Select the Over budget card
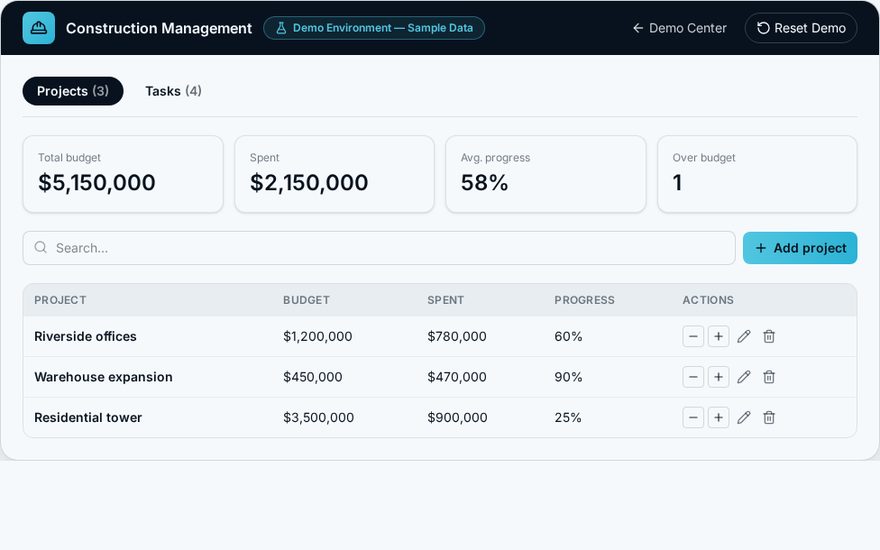880x550 pixels. pyautogui.click(x=757, y=174)
